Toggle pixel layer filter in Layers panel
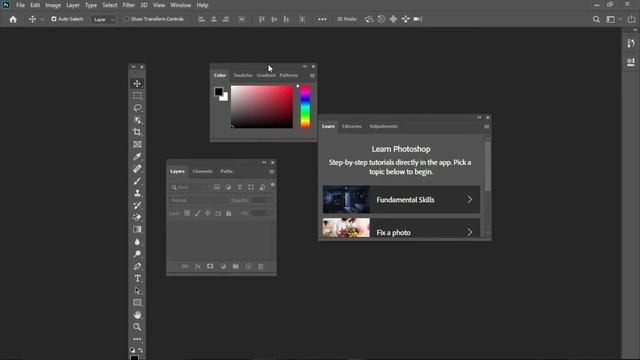 217,187
